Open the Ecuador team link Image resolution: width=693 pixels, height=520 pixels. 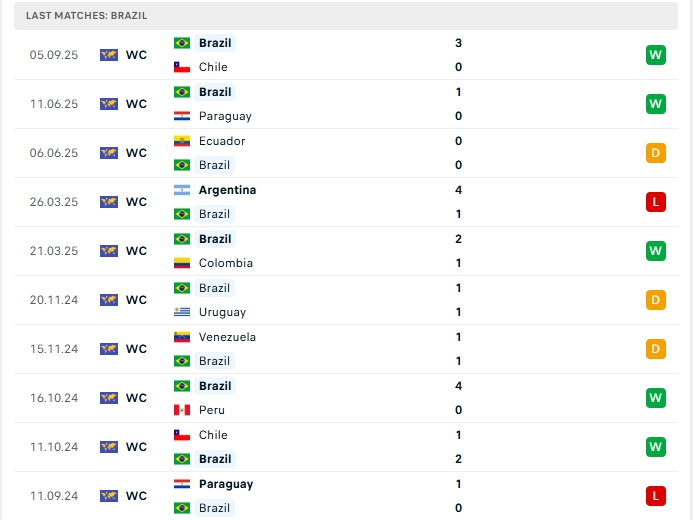pos(222,141)
